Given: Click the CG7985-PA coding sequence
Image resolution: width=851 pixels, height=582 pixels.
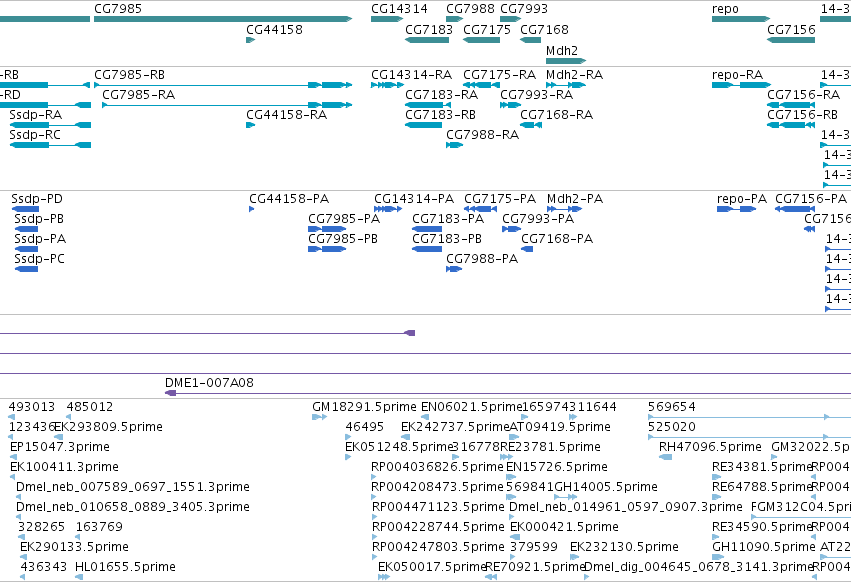Looking at the screenshot, I should [x=327, y=229].
